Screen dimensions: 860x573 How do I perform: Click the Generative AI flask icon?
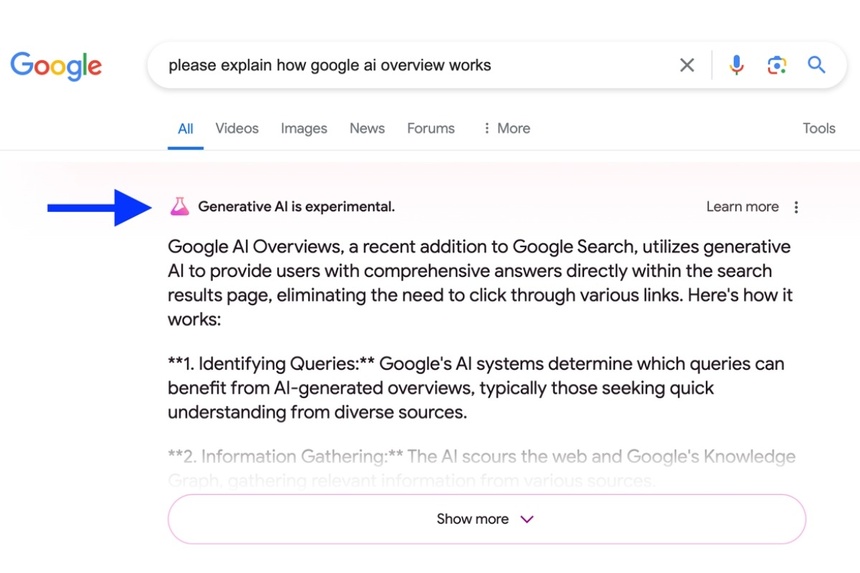[x=179, y=207]
